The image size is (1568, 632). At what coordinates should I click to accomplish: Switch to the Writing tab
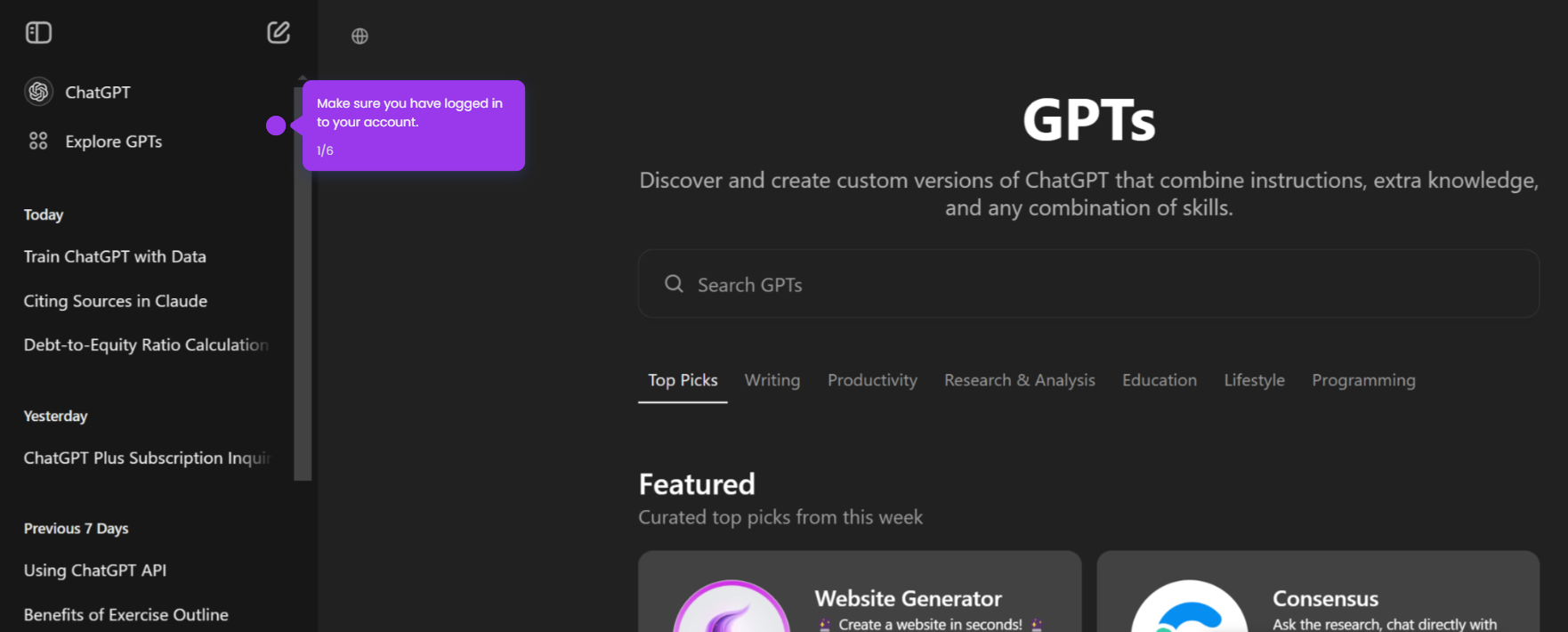(772, 381)
